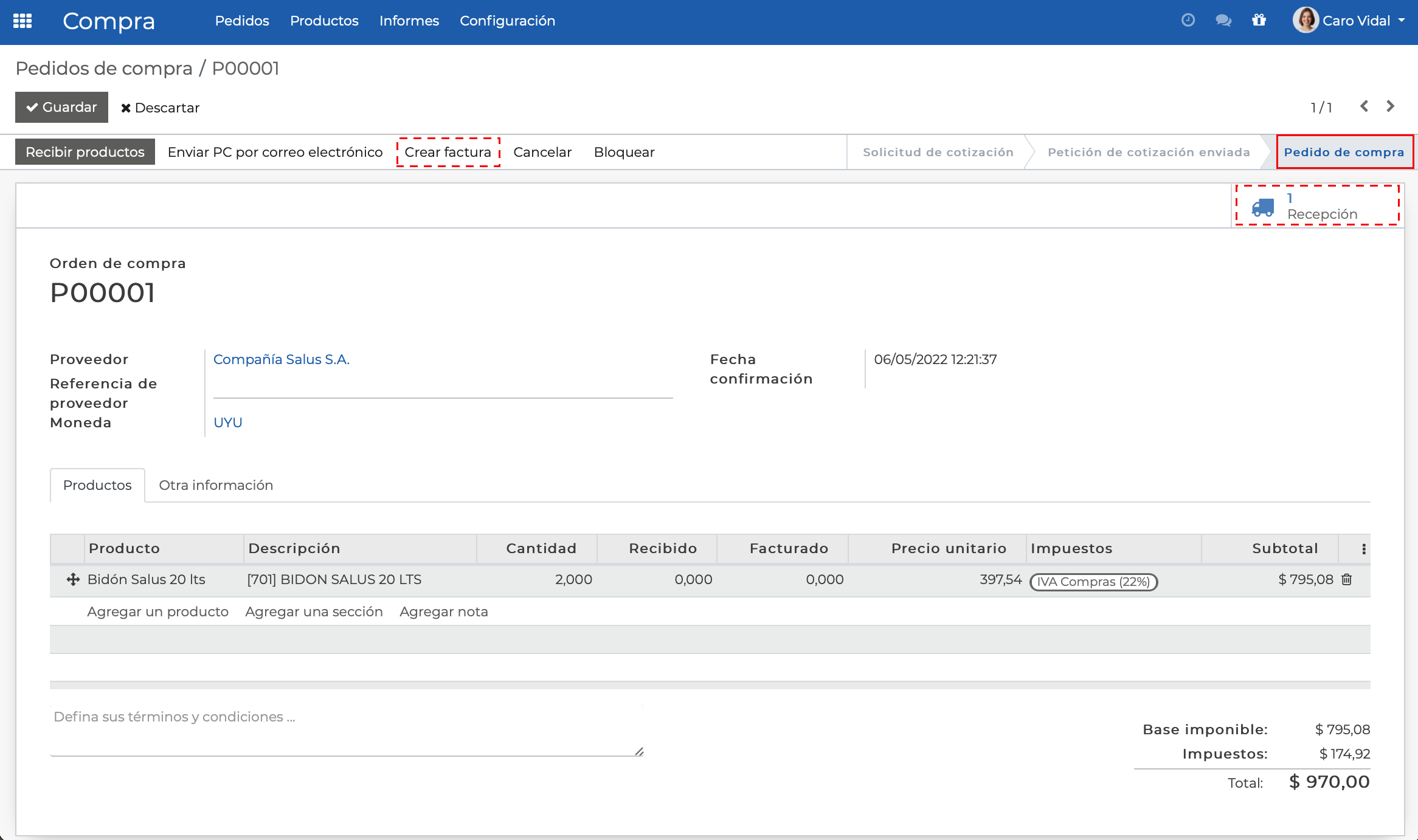This screenshot has width=1418, height=840.
Task: Click Agregar un producto below the table
Action: [157, 611]
